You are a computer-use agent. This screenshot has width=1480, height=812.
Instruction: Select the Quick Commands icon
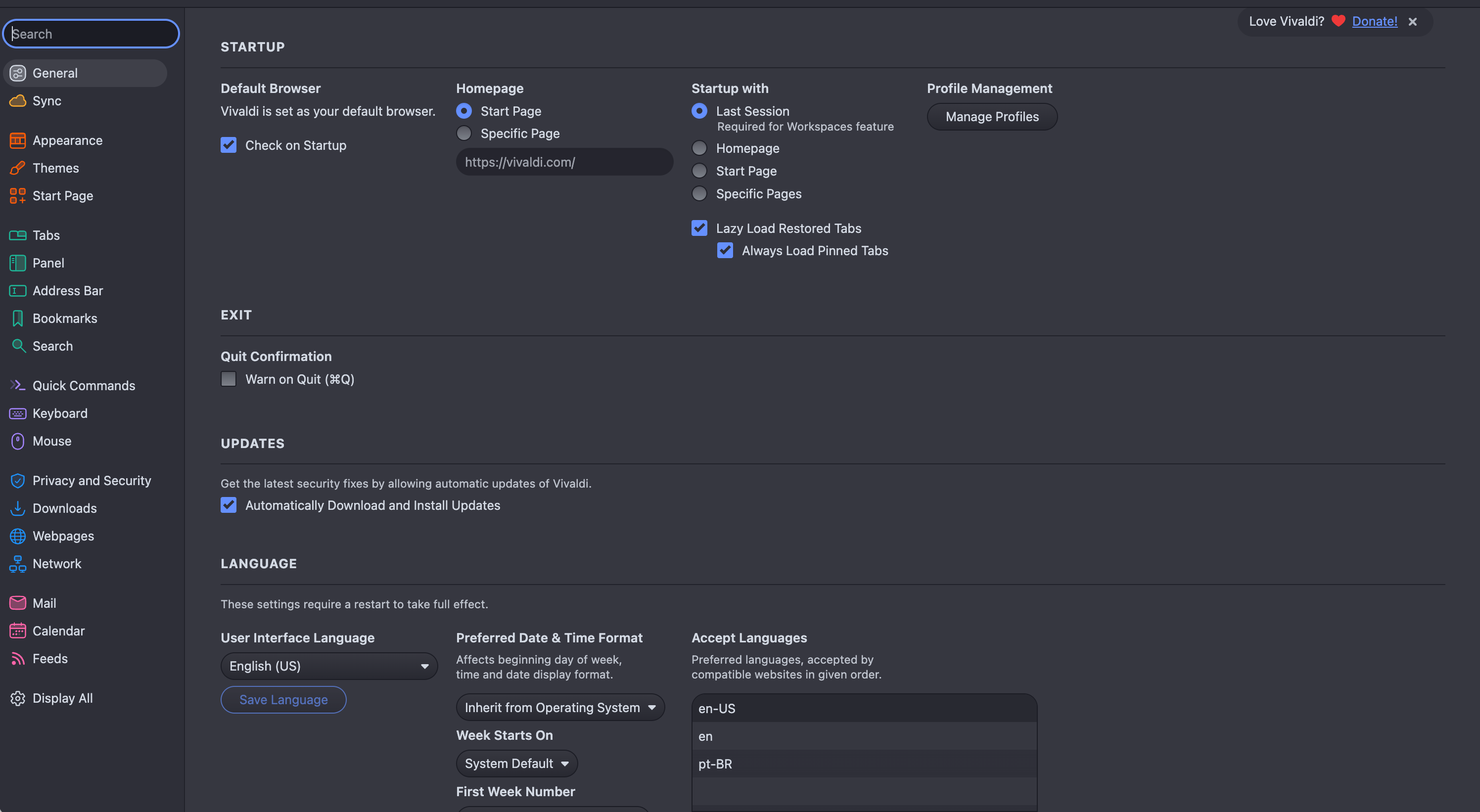click(x=18, y=385)
